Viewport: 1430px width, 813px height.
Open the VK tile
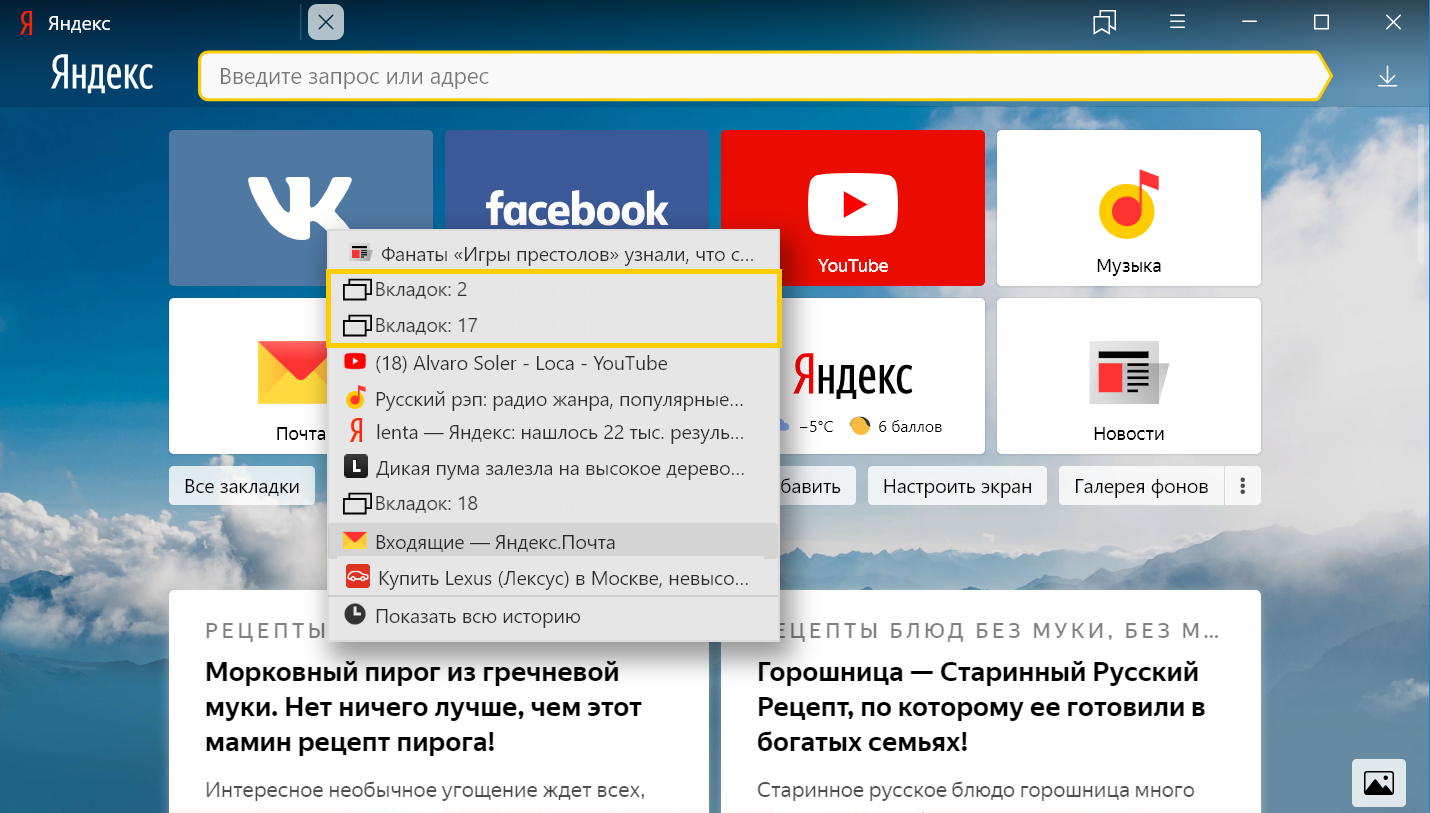300,208
